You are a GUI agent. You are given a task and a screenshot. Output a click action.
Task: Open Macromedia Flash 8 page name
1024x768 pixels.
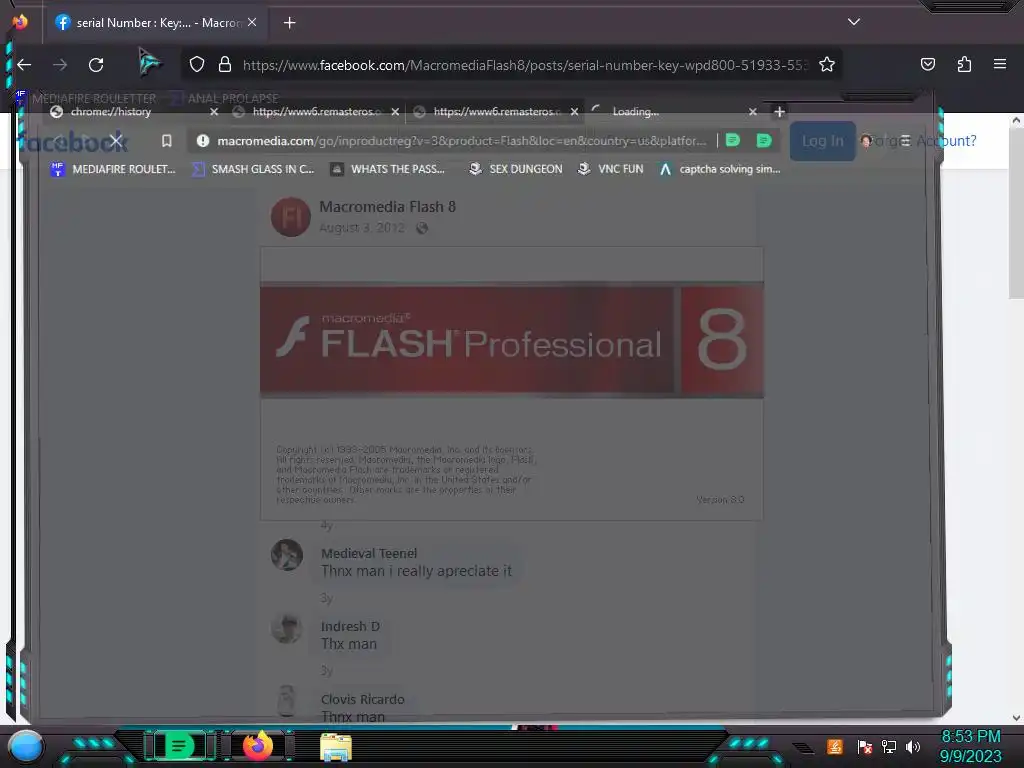[387, 207]
